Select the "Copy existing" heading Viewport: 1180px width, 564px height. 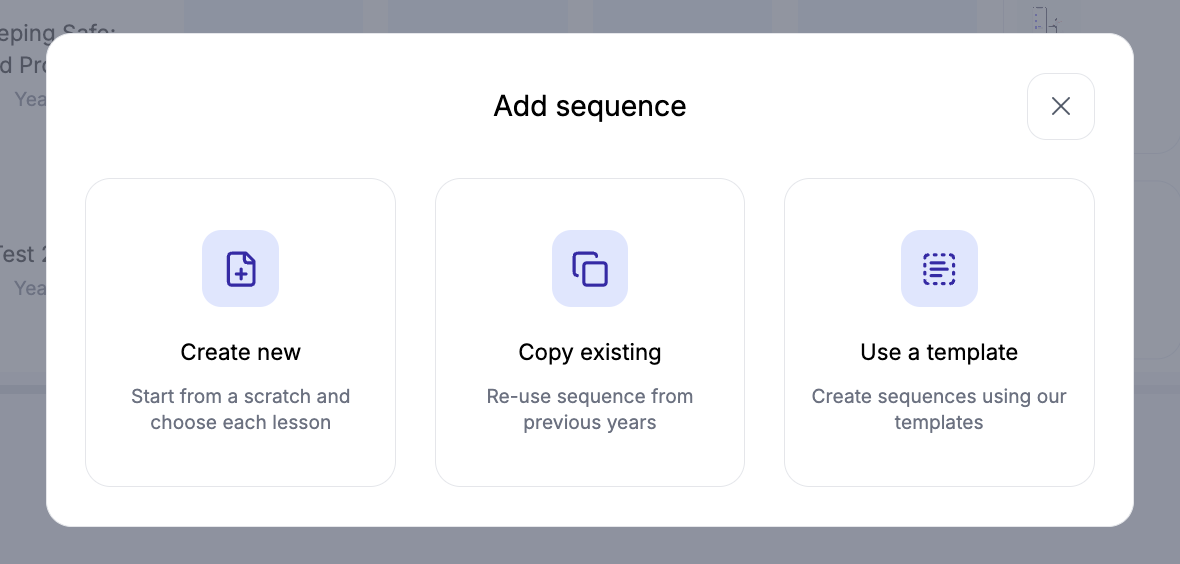click(590, 352)
